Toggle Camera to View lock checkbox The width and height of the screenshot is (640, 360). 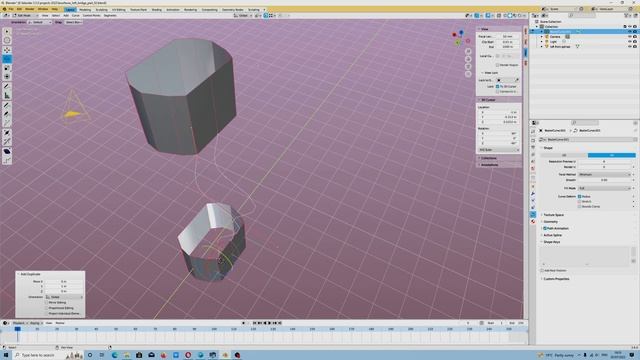tap(497, 91)
